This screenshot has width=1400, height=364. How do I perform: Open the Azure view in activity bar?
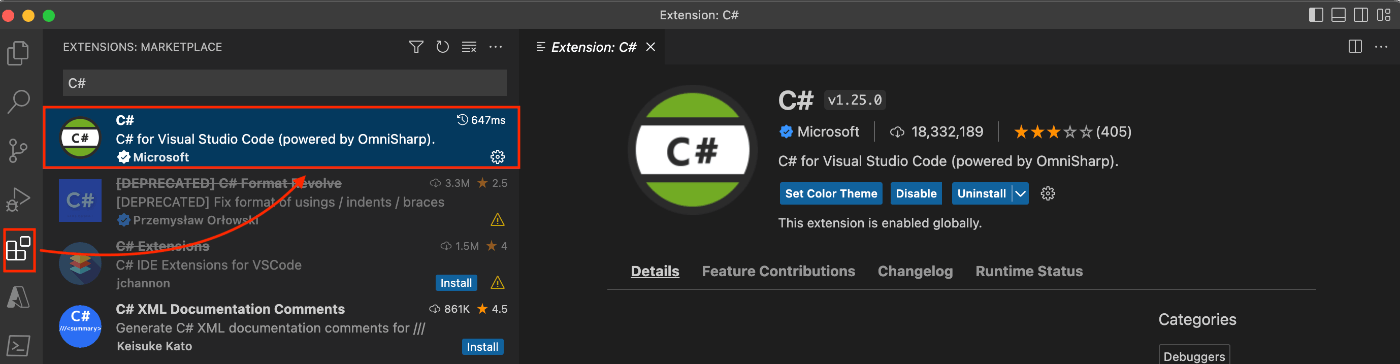[18, 297]
